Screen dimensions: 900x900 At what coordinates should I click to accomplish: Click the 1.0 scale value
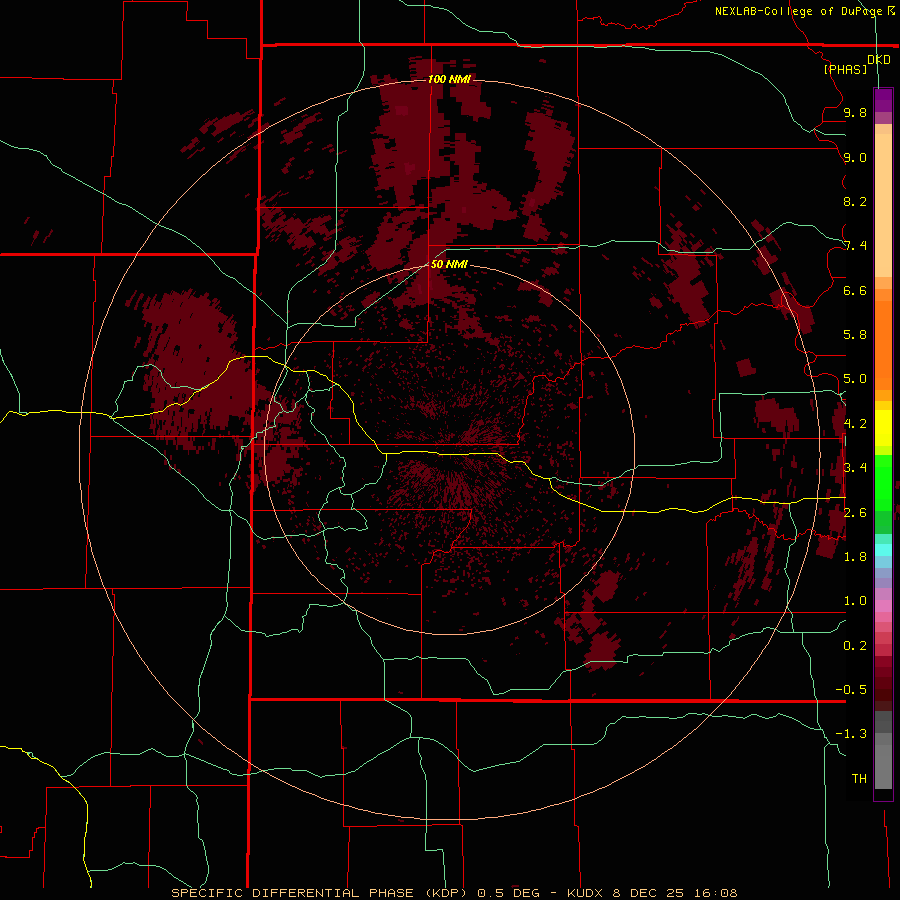[x=855, y=601]
